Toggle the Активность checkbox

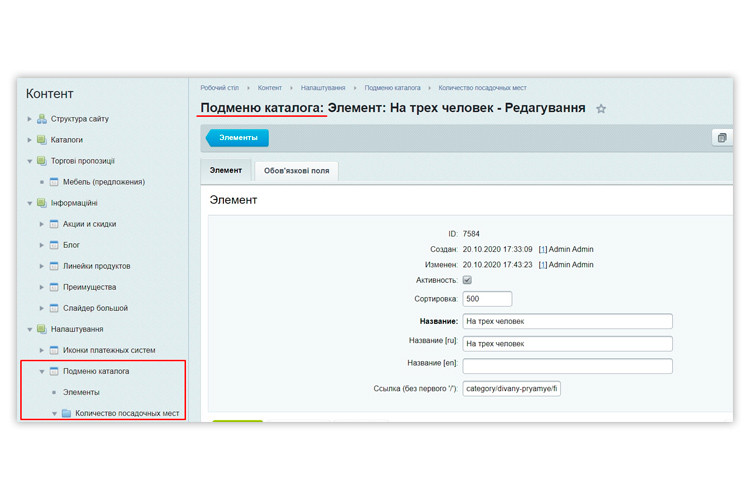[467, 280]
